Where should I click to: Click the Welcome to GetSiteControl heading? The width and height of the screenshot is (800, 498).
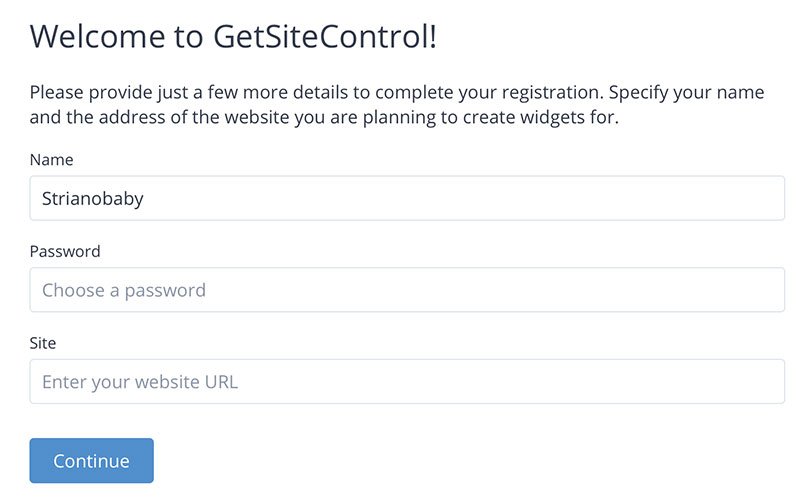coord(233,37)
